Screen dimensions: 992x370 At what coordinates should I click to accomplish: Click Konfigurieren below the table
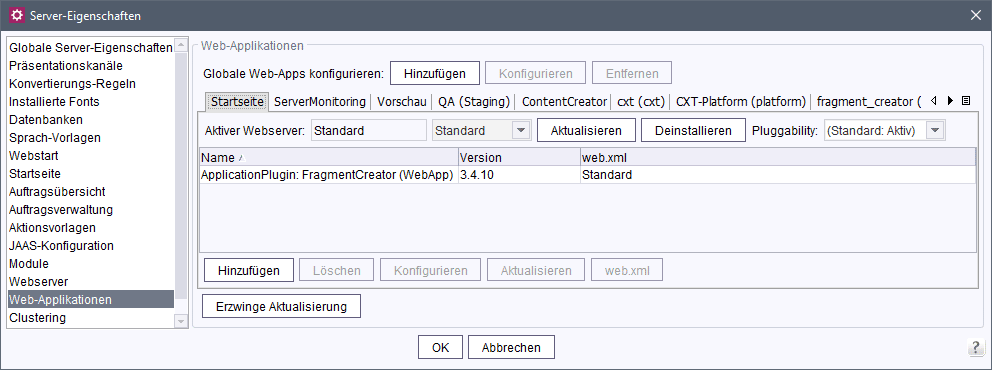click(x=430, y=271)
